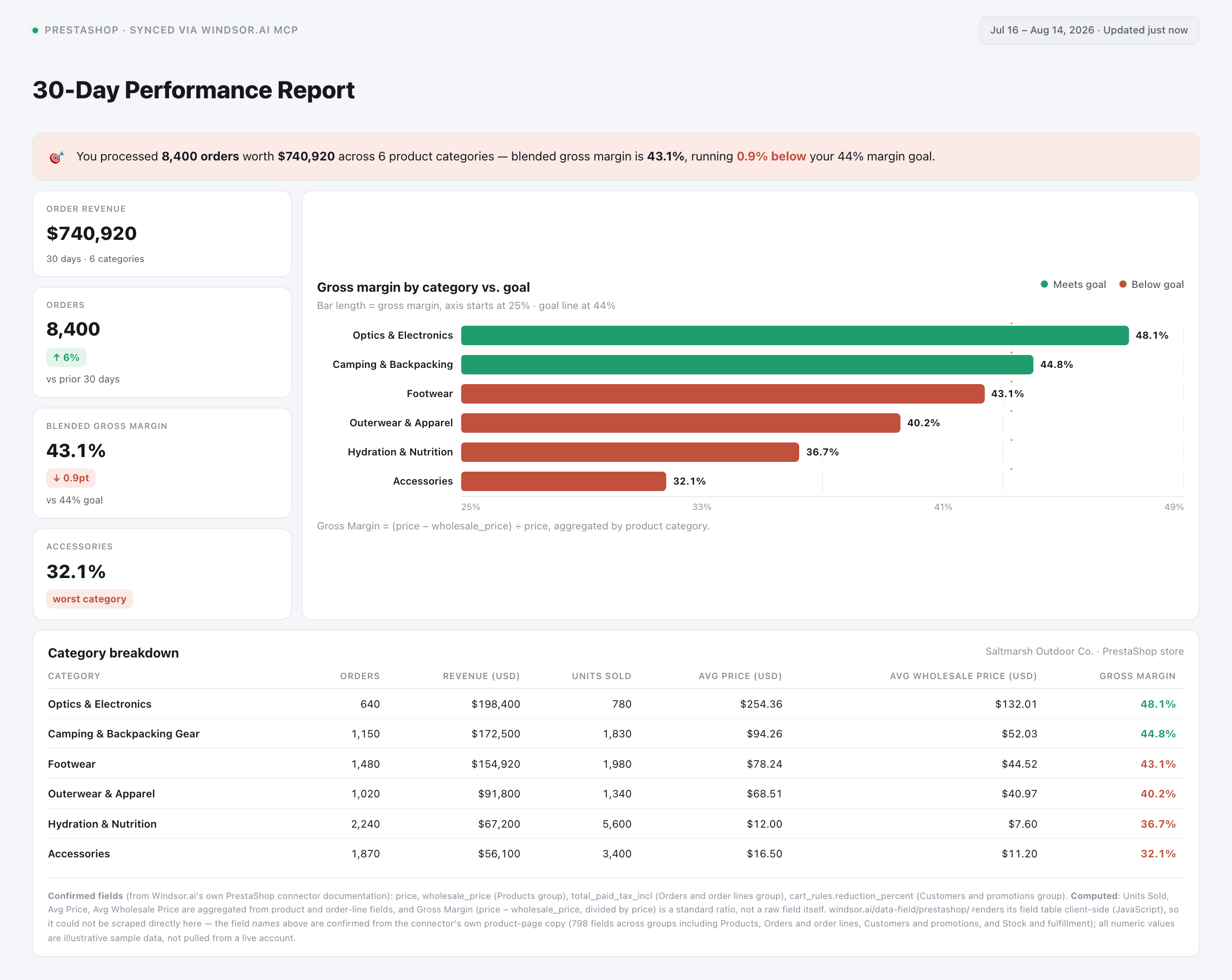Image resolution: width=1232 pixels, height=980 pixels.
Task: Click Gross margin by category vs. goal title
Action: click(424, 287)
